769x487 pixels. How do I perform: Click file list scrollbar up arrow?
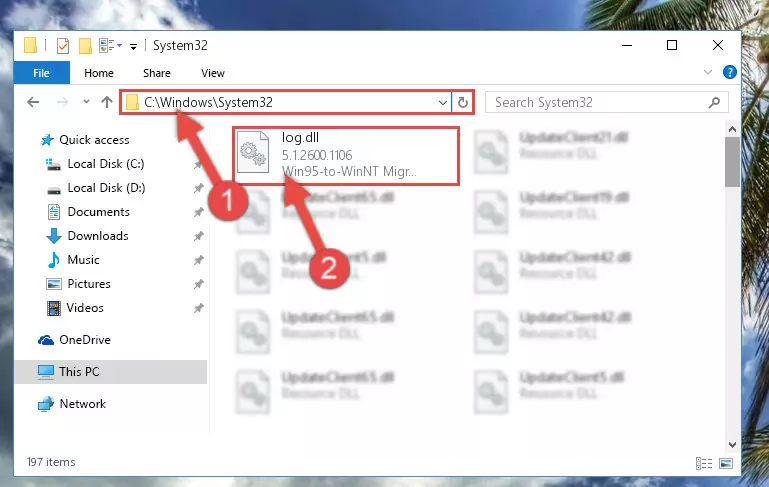[x=732, y=129]
